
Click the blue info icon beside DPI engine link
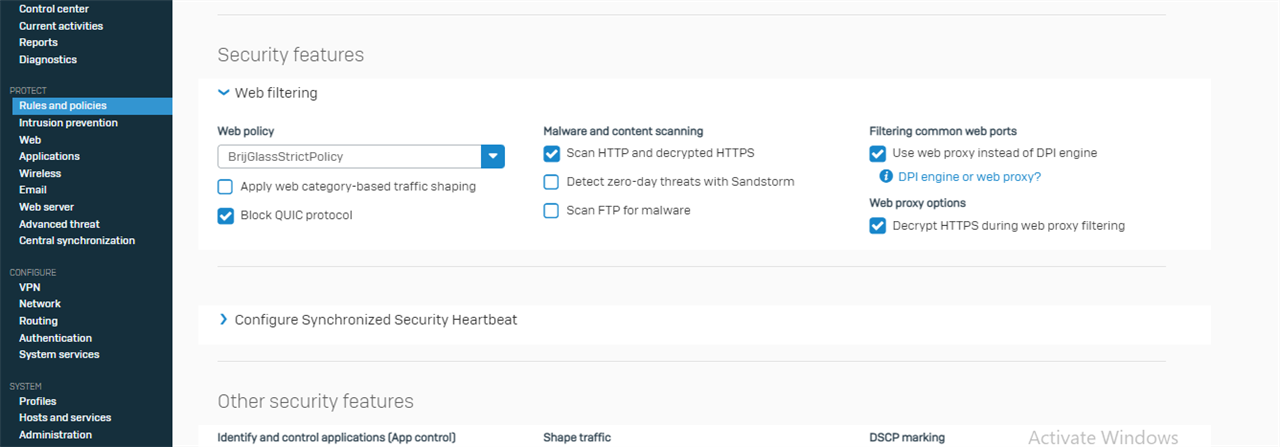point(885,177)
